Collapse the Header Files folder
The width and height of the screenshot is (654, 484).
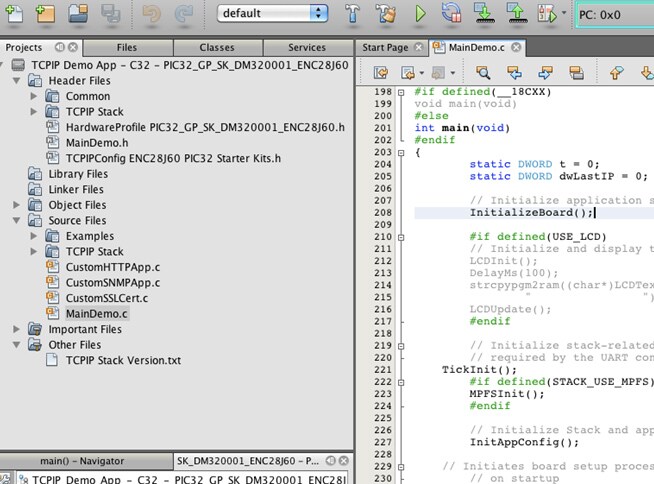pyautogui.click(x=16, y=80)
